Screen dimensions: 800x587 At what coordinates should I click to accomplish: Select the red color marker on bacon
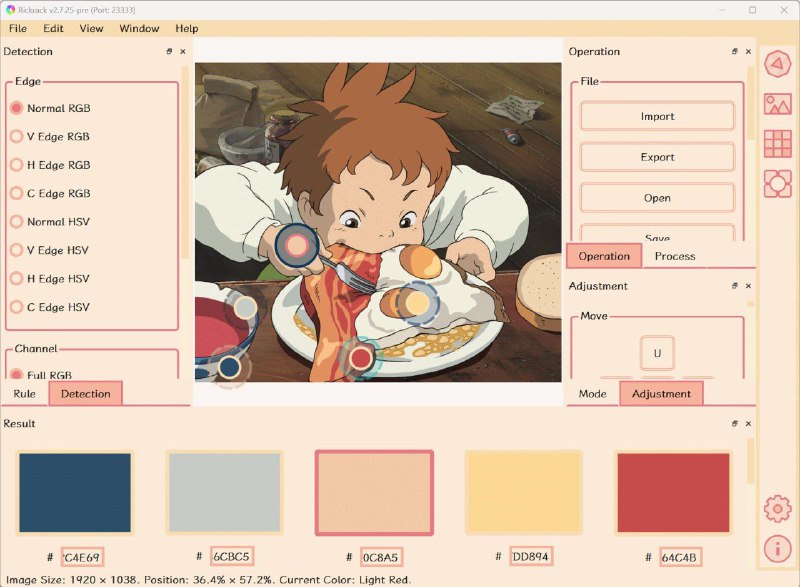click(361, 358)
